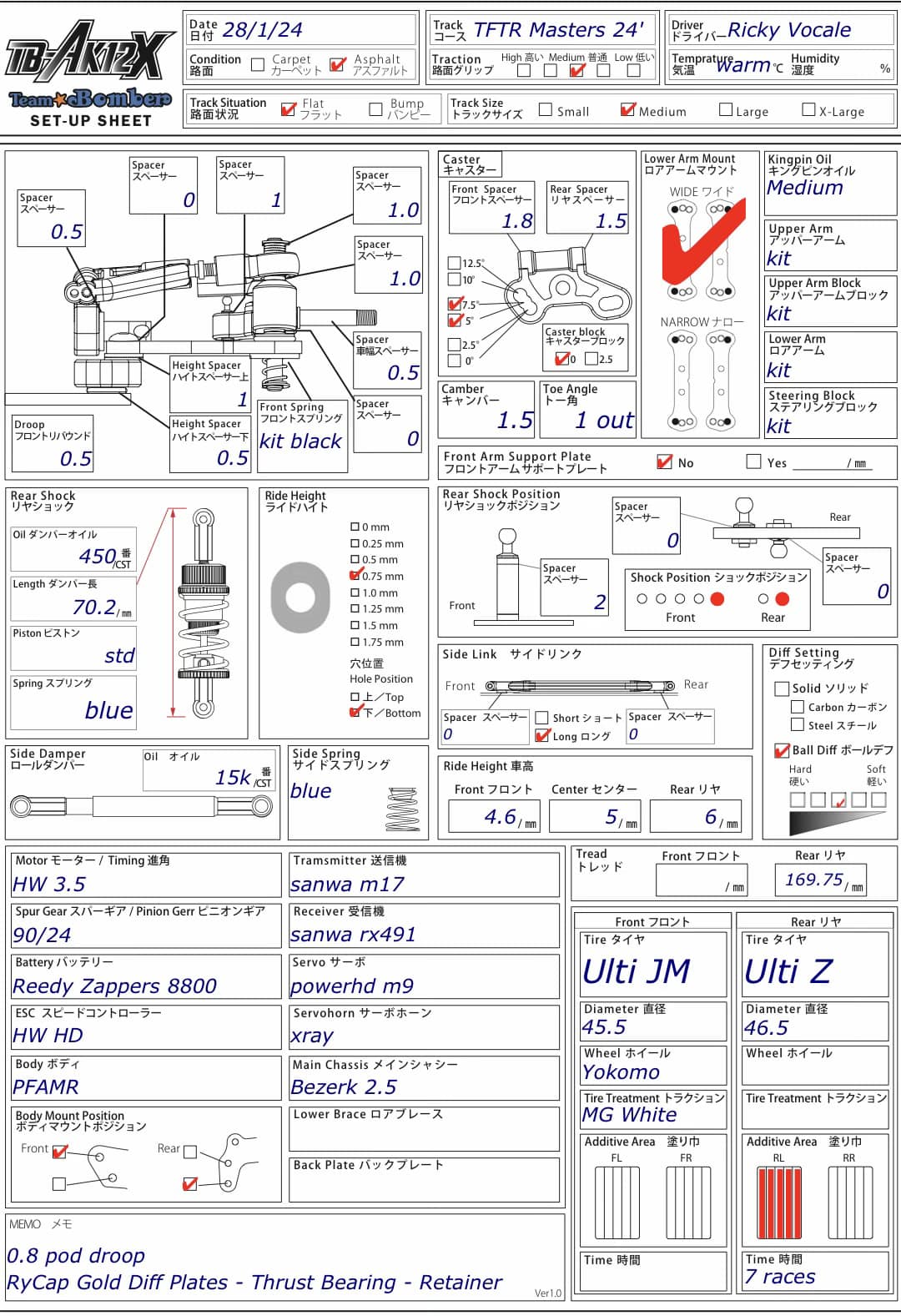The image size is (901, 1316).
Task: Tick the 12.5° caster checkbox
Action: pyautogui.click(x=455, y=263)
